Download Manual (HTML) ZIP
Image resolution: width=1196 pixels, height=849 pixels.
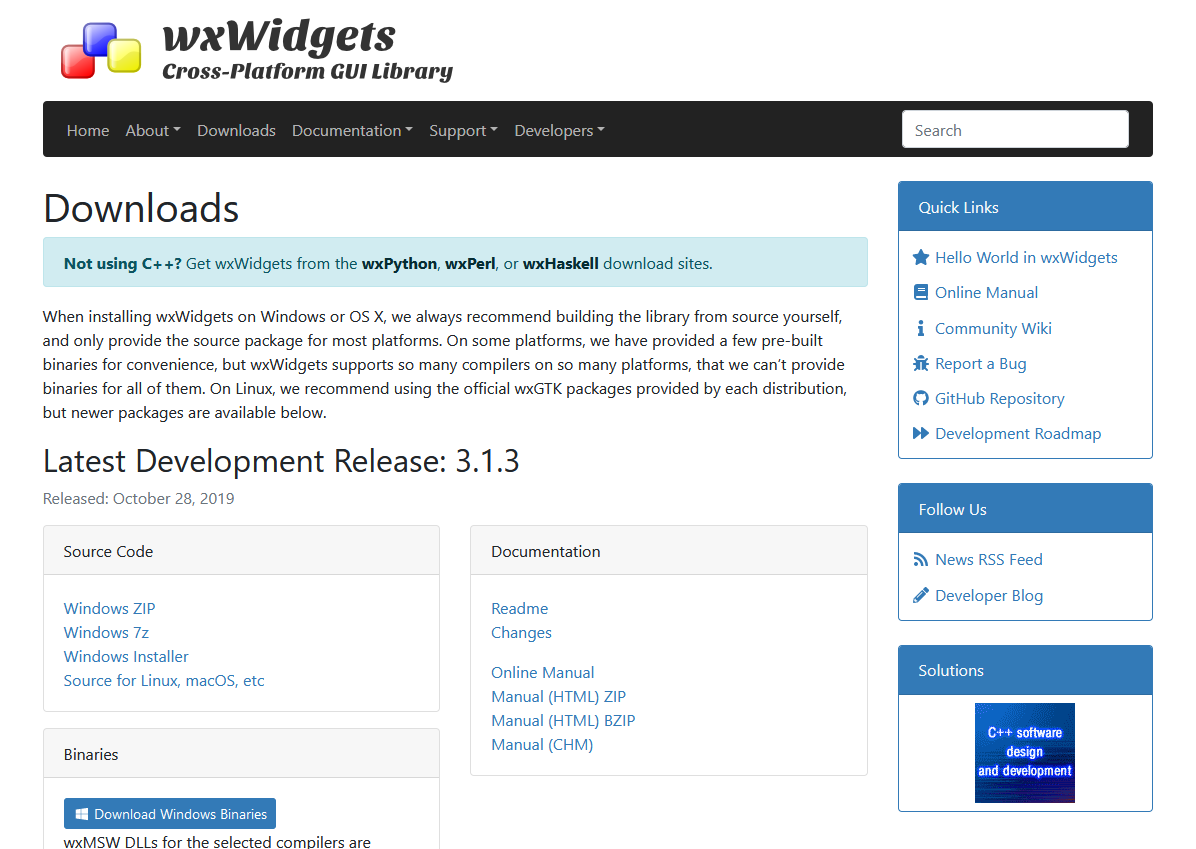pos(558,696)
